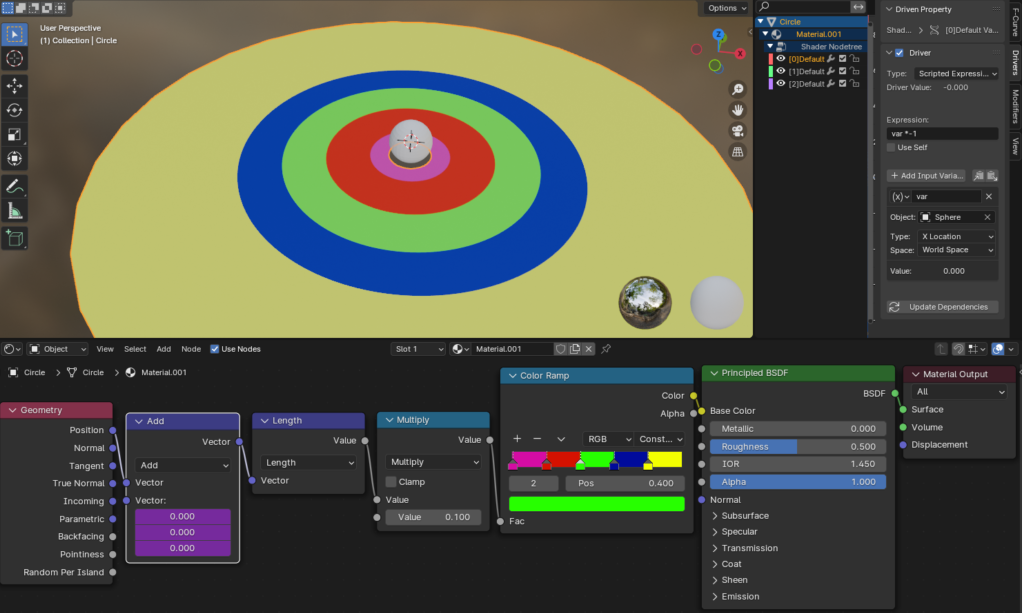The height and width of the screenshot is (613, 1023).
Task: Select the Rotate tool
Action: click(15, 111)
